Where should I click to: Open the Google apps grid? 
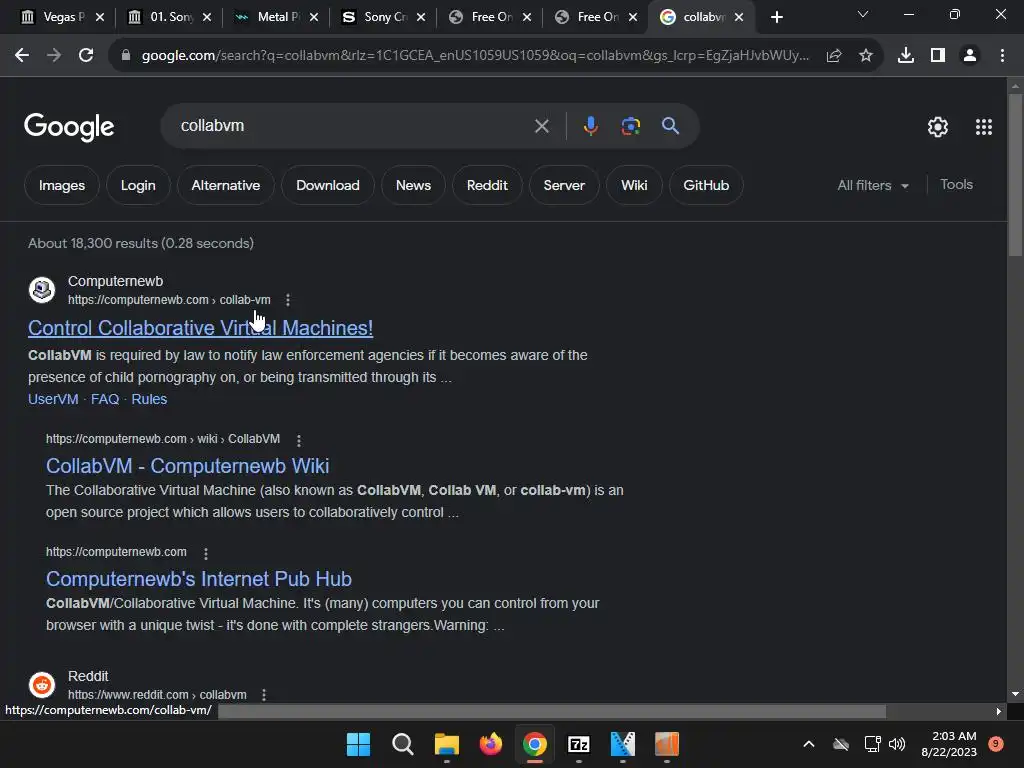click(x=984, y=127)
